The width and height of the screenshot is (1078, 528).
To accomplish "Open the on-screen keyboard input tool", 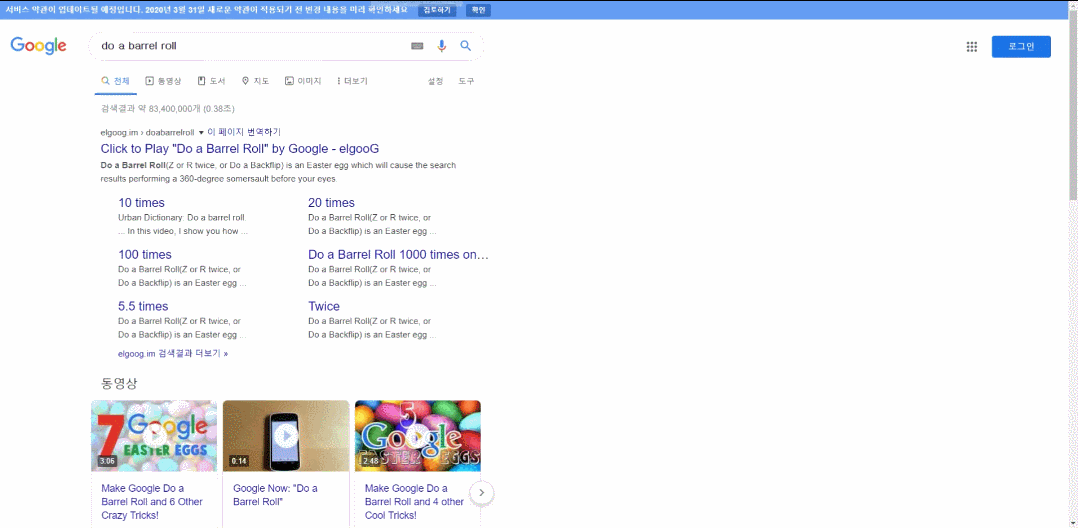I will 417,46.
